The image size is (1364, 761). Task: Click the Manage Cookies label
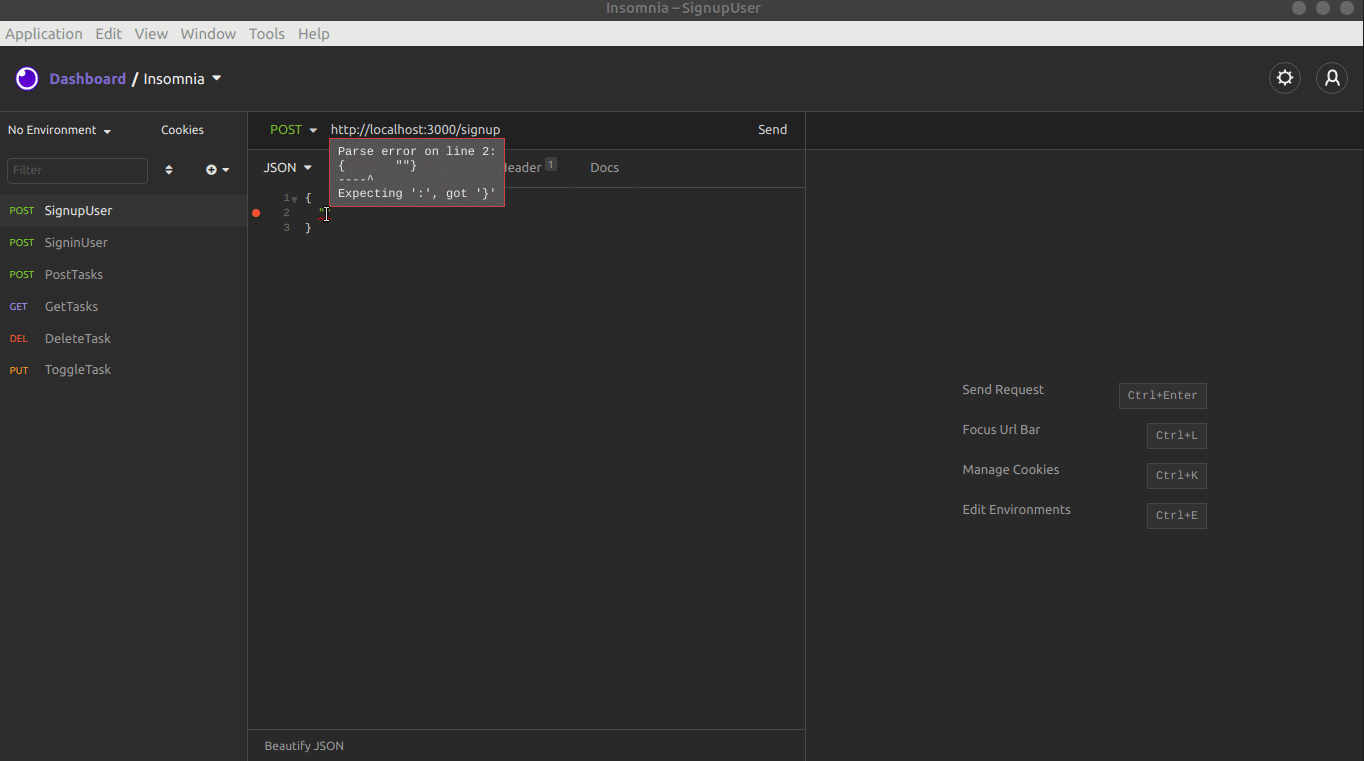pos(1011,470)
